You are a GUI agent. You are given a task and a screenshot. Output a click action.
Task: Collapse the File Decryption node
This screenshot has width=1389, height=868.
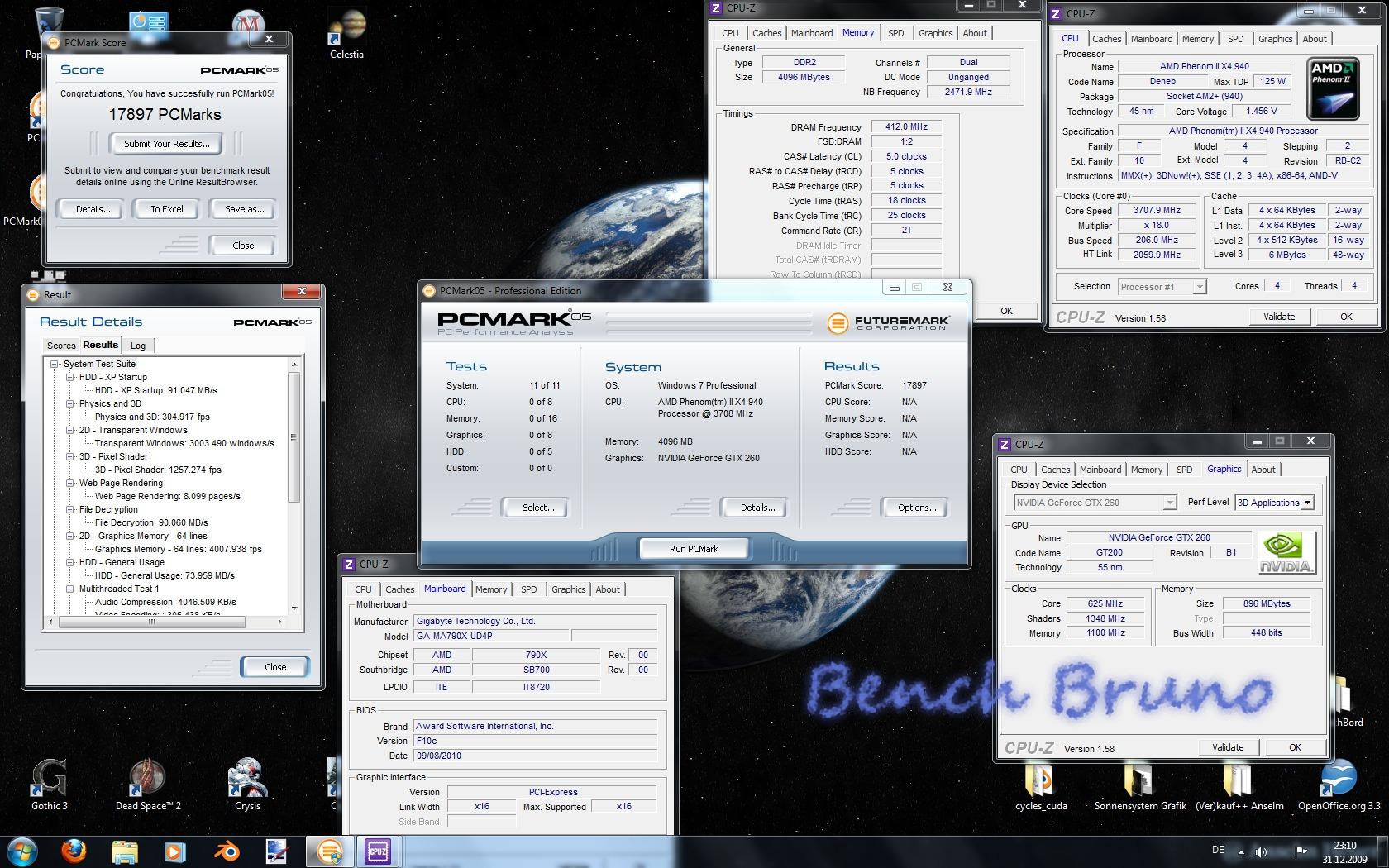point(70,509)
